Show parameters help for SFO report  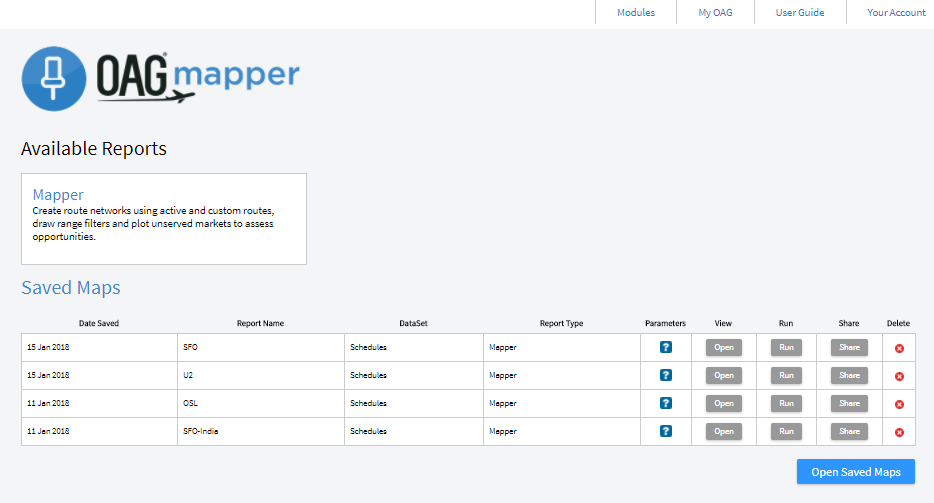pyautogui.click(x=666, y=347)
